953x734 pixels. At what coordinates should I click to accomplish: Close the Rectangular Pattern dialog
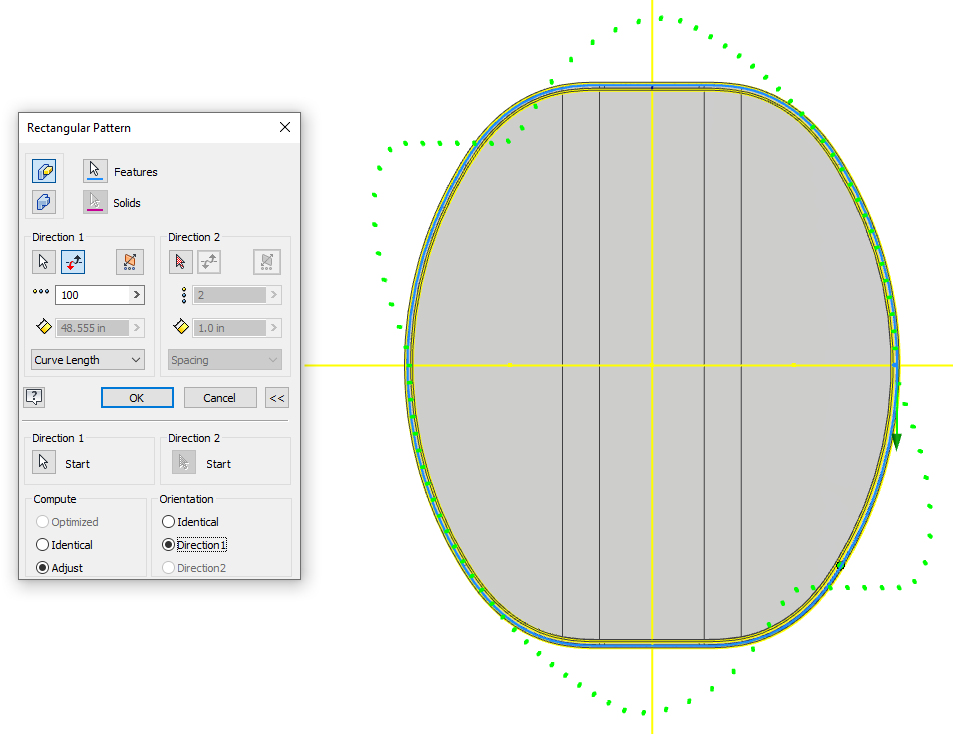click(x=284, y=127)
